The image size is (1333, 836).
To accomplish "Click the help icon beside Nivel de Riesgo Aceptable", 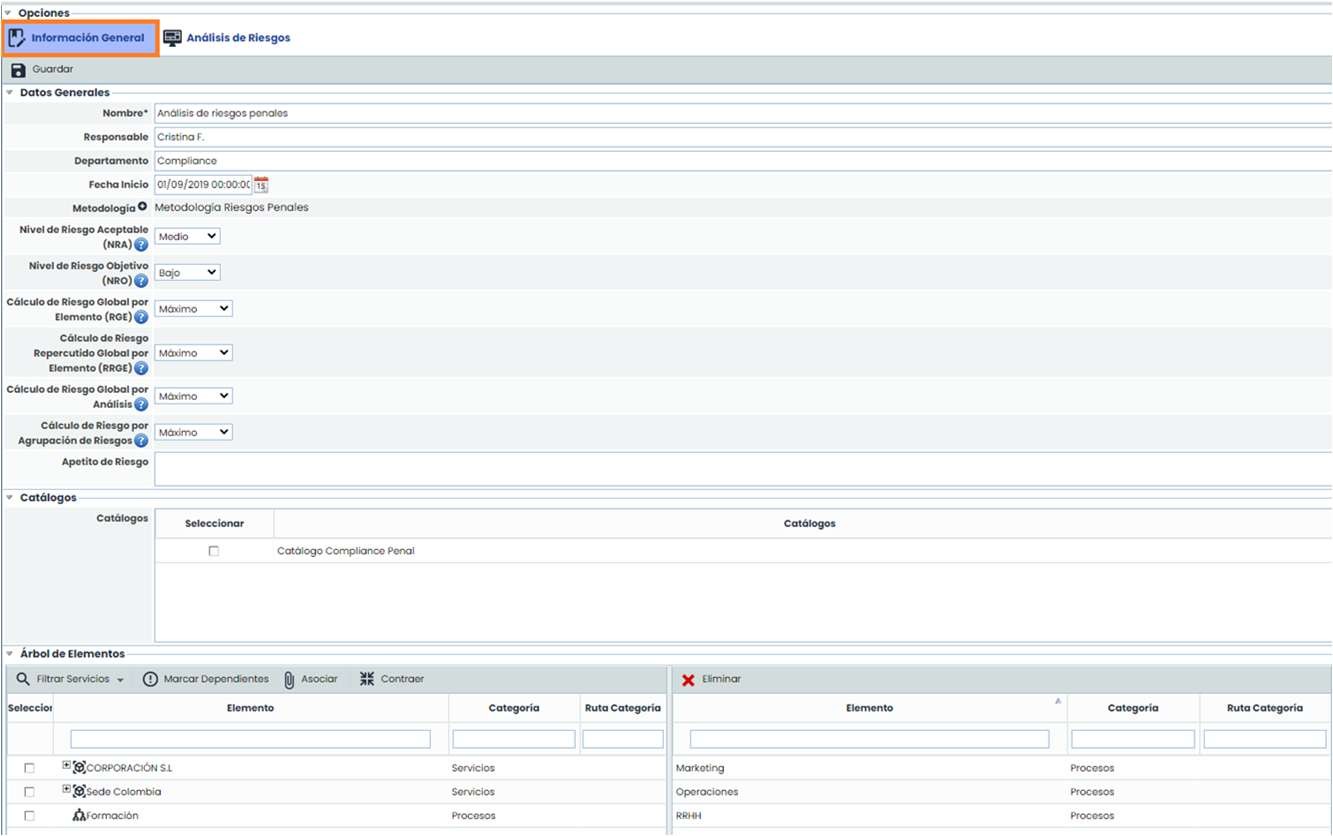I will (141, 245).
